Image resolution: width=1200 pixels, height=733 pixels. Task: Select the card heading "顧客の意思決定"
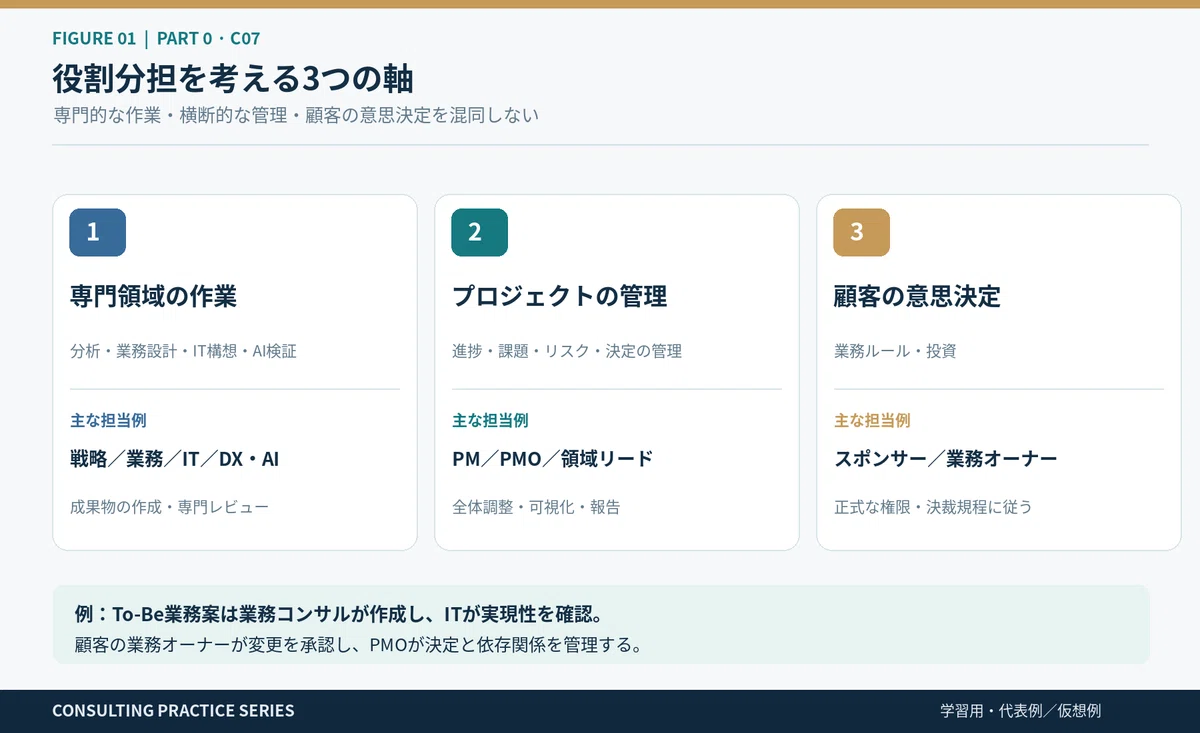click(917, 296)
